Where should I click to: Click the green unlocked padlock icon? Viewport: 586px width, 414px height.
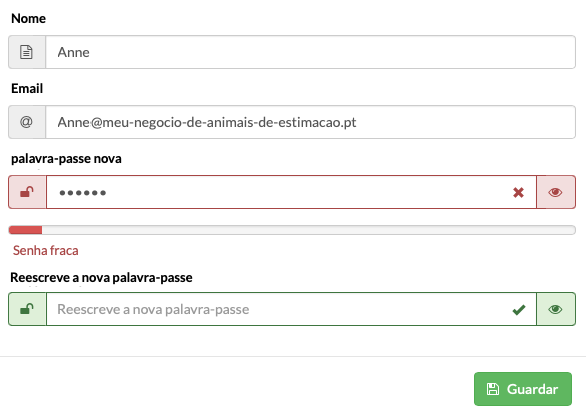(x=27, y=309)
